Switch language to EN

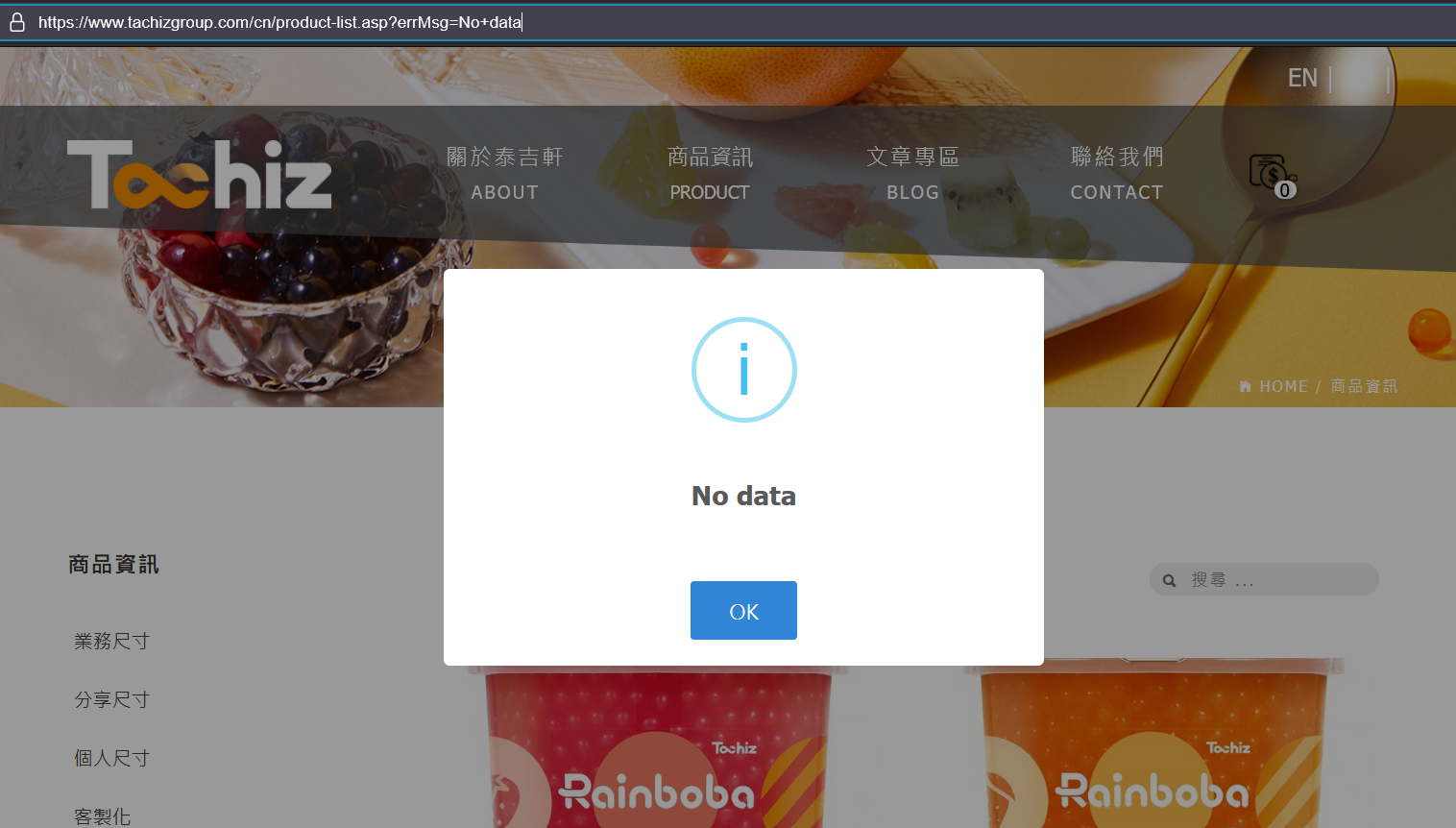(x=1302, y=78)
